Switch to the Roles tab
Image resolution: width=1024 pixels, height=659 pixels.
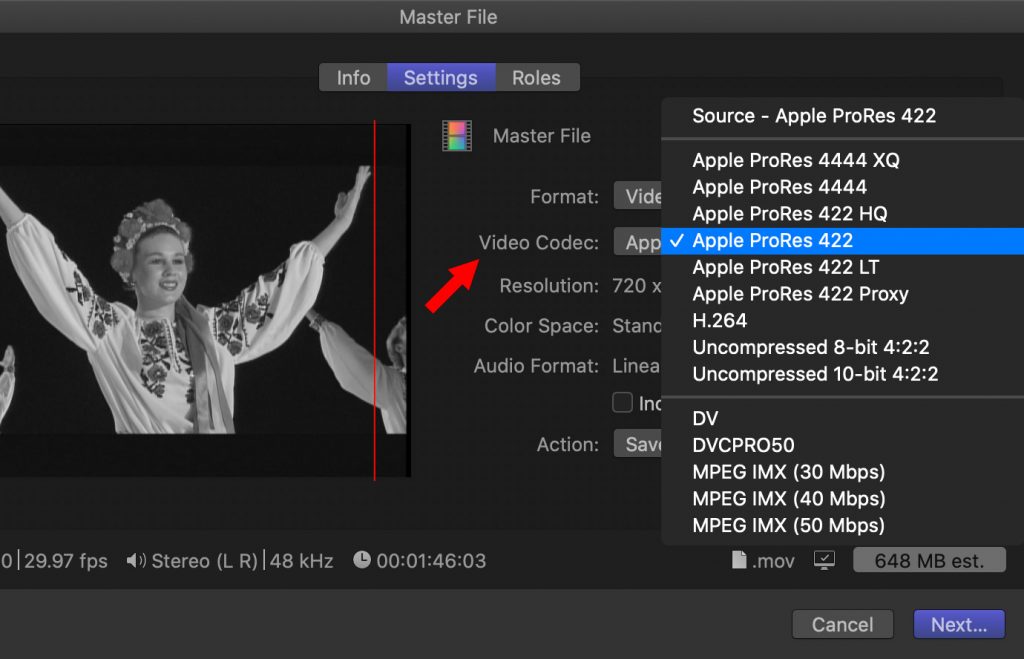click(537, 77)
